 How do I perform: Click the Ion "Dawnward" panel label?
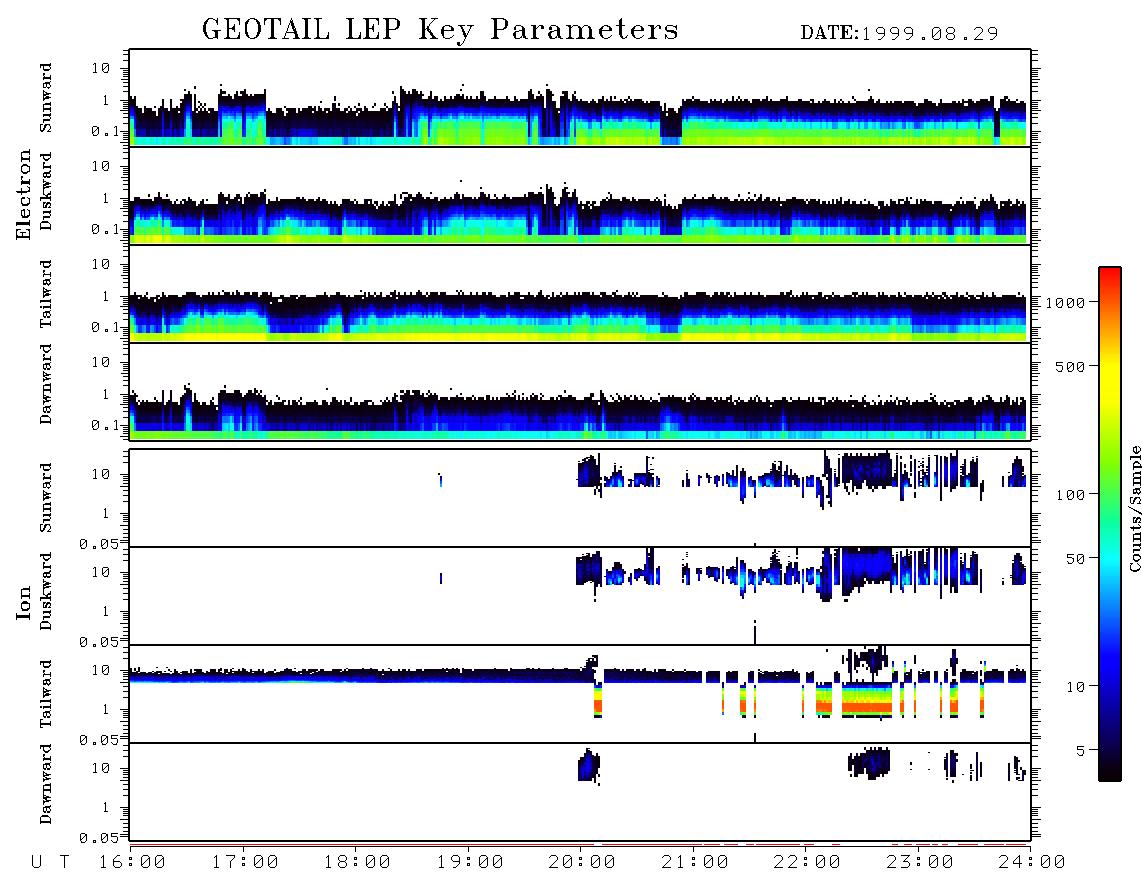46,784
